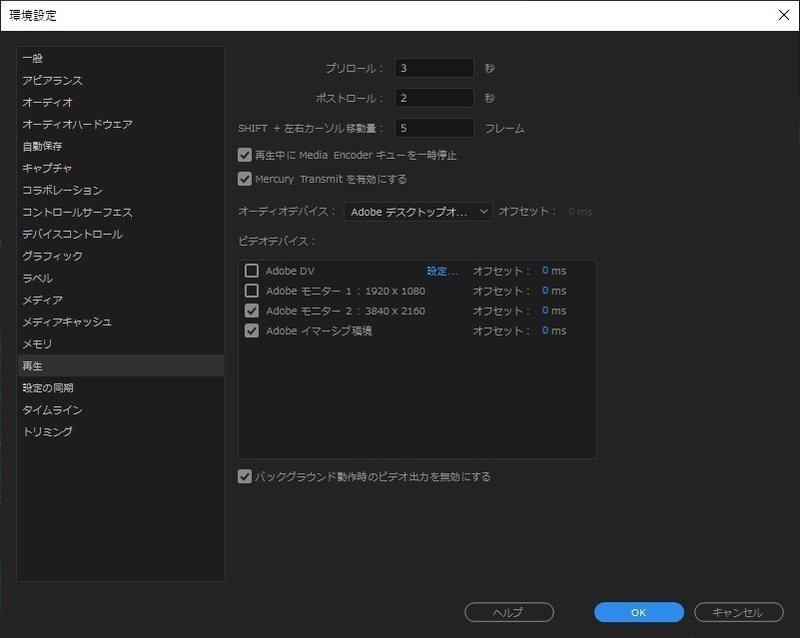Click the プリロール seconds input field
Image resolution: width=800 pixels, height=638 pixels.
pos(437,67)
